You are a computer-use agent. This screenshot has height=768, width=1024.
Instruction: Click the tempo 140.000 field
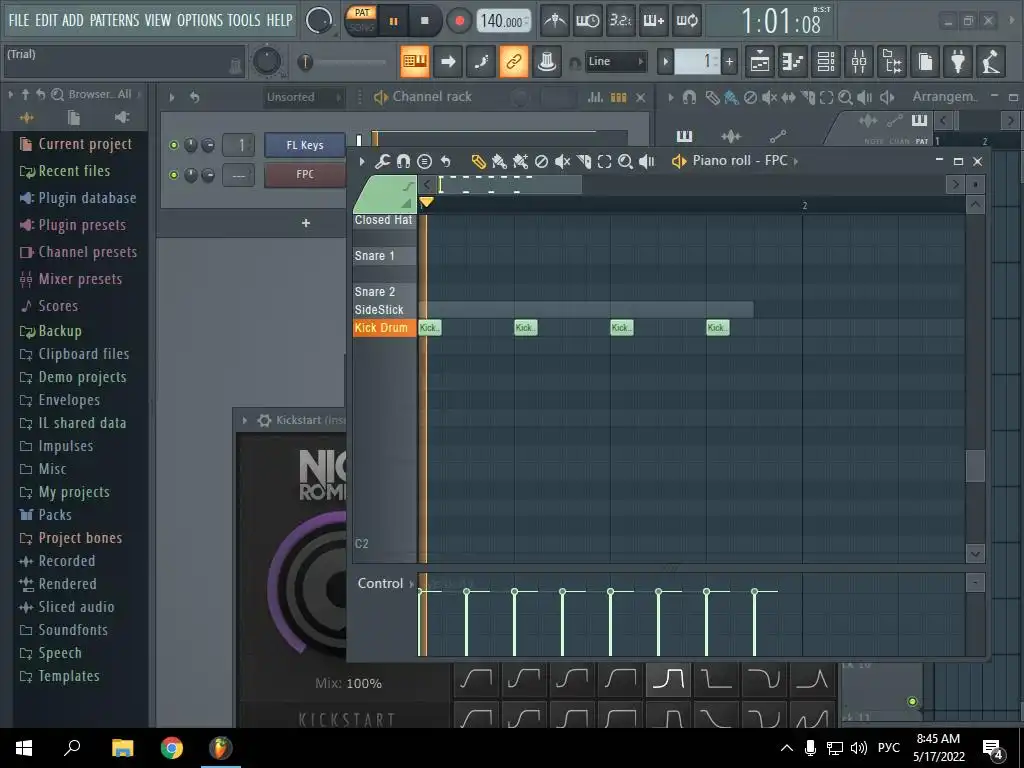click(504, 21)
